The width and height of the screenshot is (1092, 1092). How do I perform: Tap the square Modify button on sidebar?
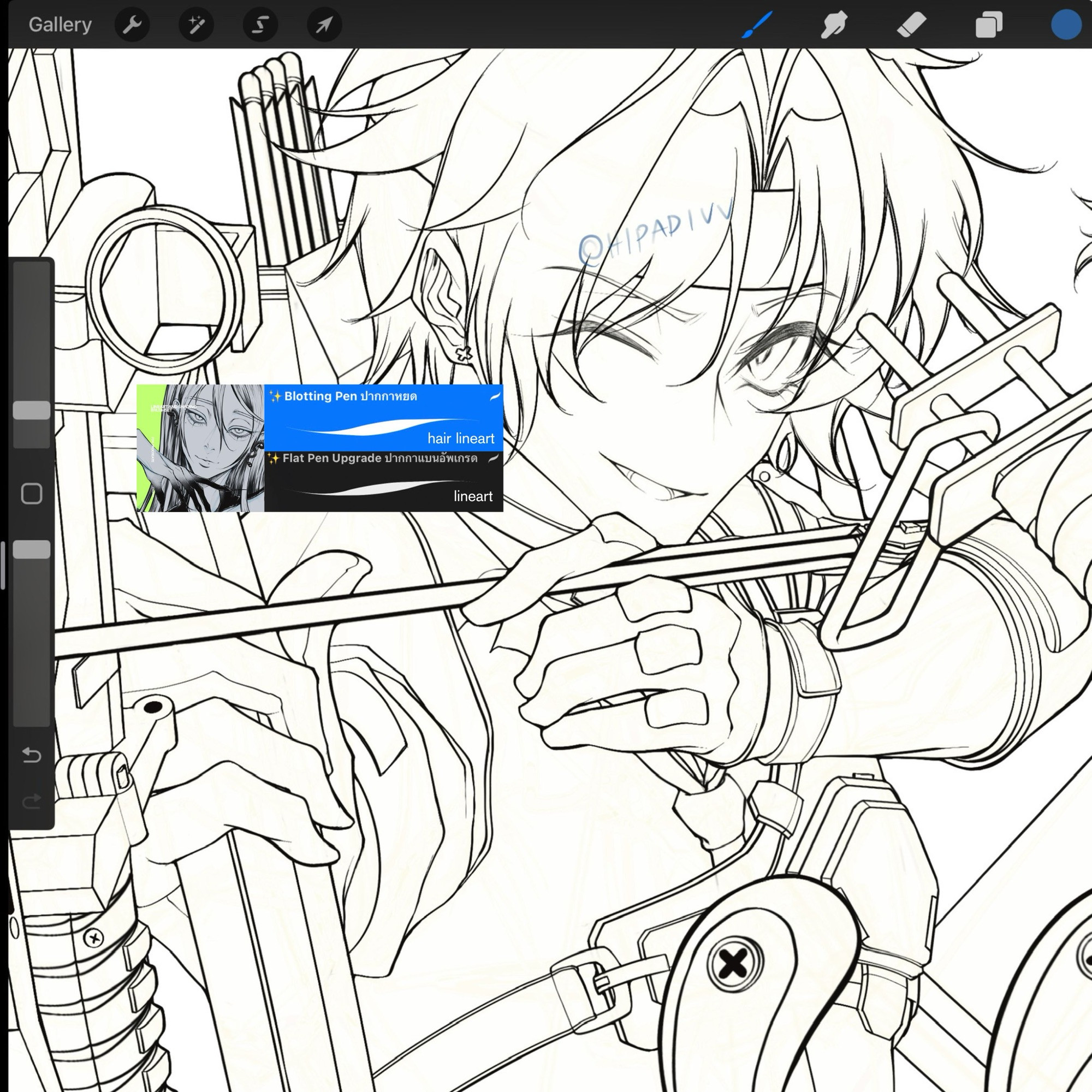click(32, 494)
